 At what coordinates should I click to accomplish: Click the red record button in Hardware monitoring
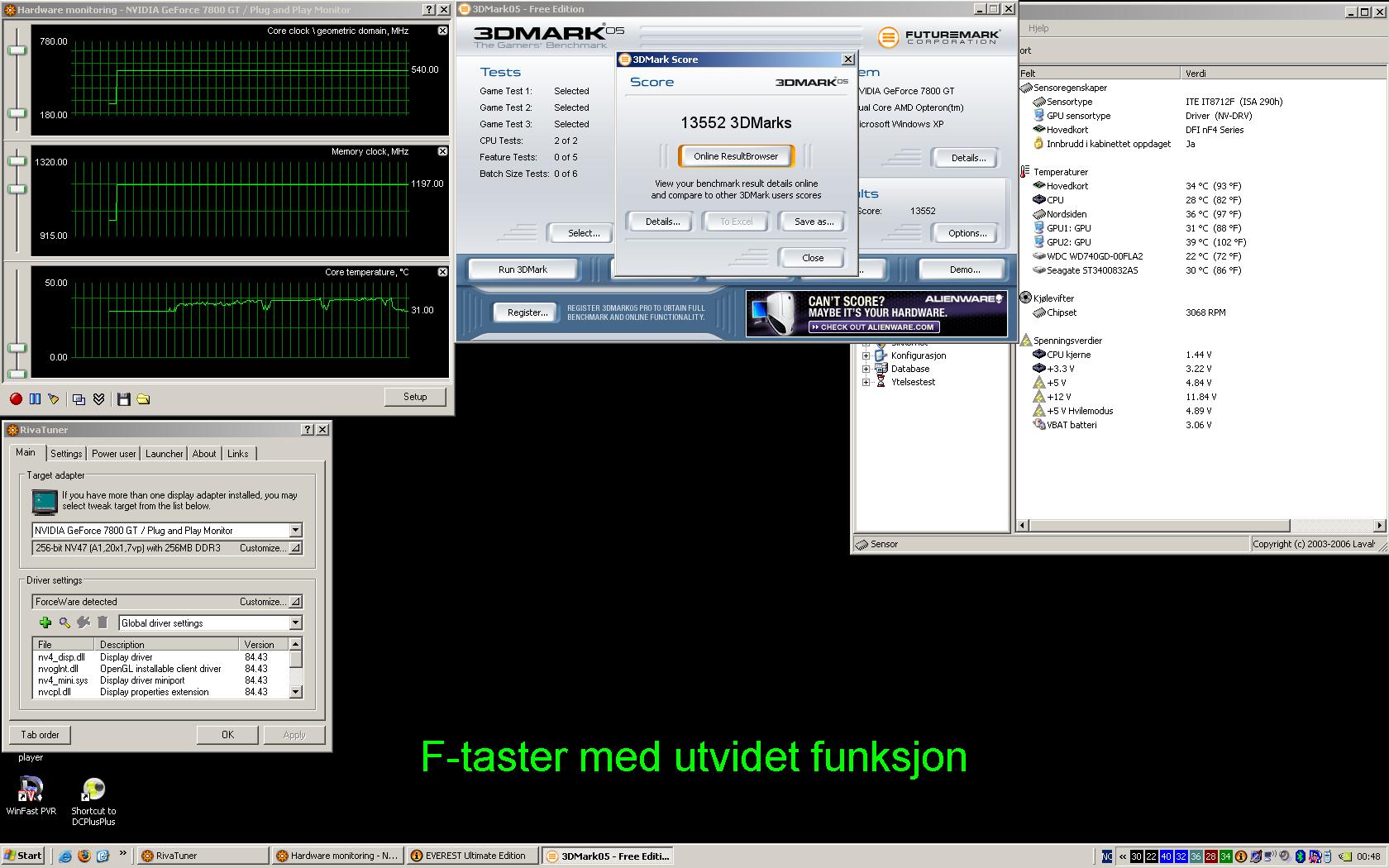pyautogui.click(x=16, y=398)
